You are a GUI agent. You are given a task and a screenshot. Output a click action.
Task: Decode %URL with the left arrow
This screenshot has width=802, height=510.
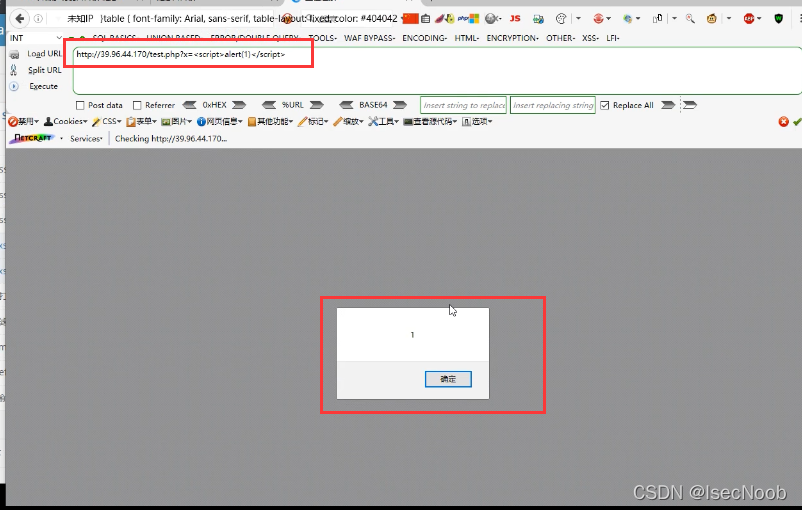tap(269, 105)
